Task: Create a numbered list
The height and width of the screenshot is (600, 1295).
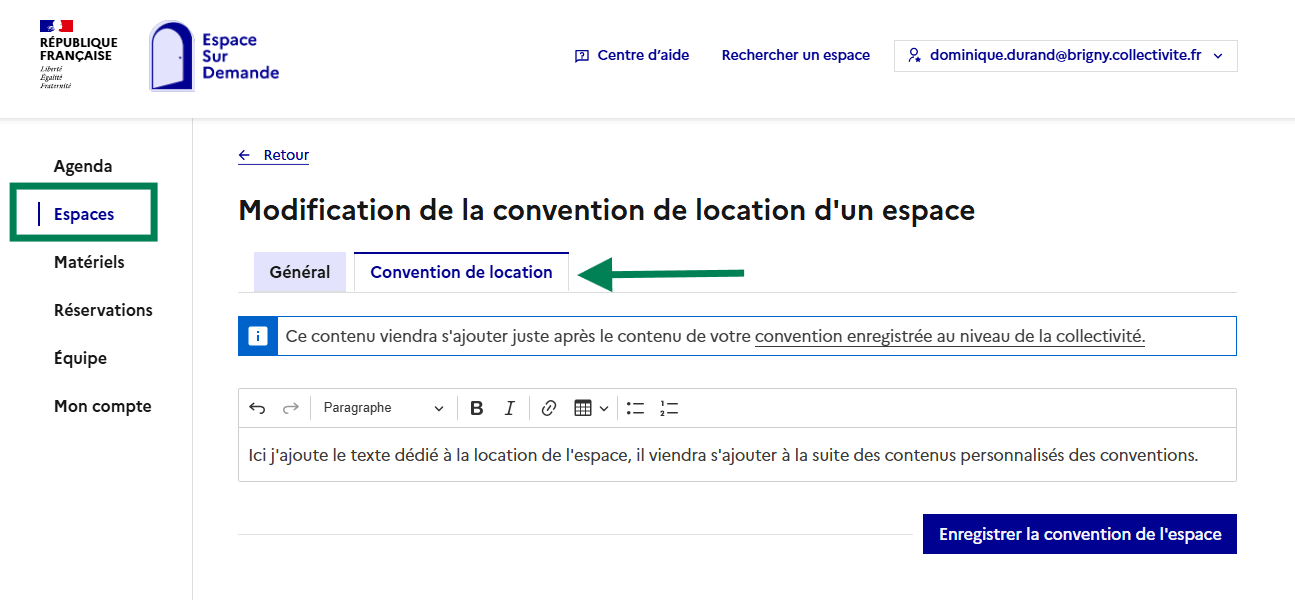Action: (669, 408)
